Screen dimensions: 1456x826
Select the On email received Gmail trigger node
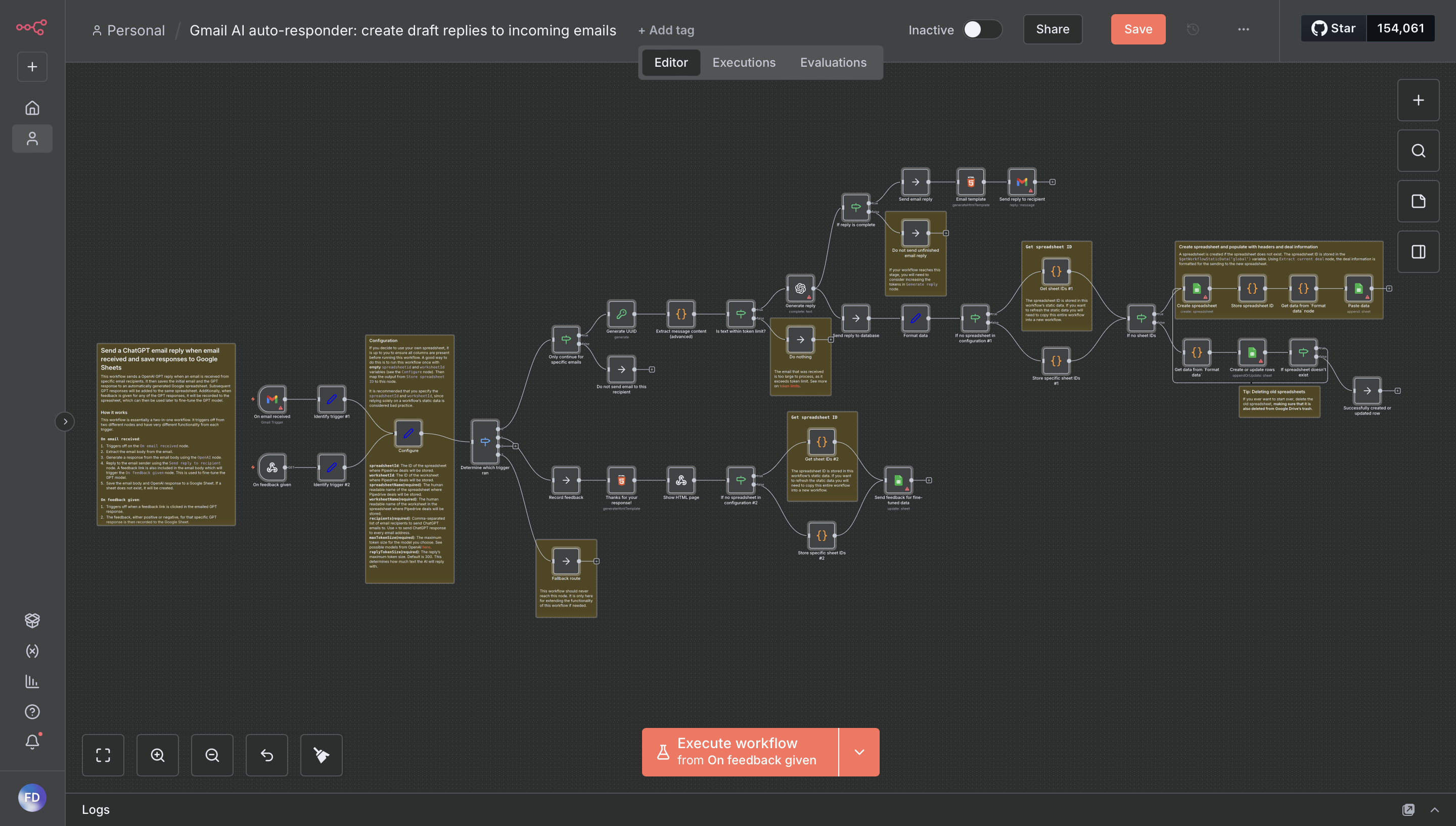(272, 399)
